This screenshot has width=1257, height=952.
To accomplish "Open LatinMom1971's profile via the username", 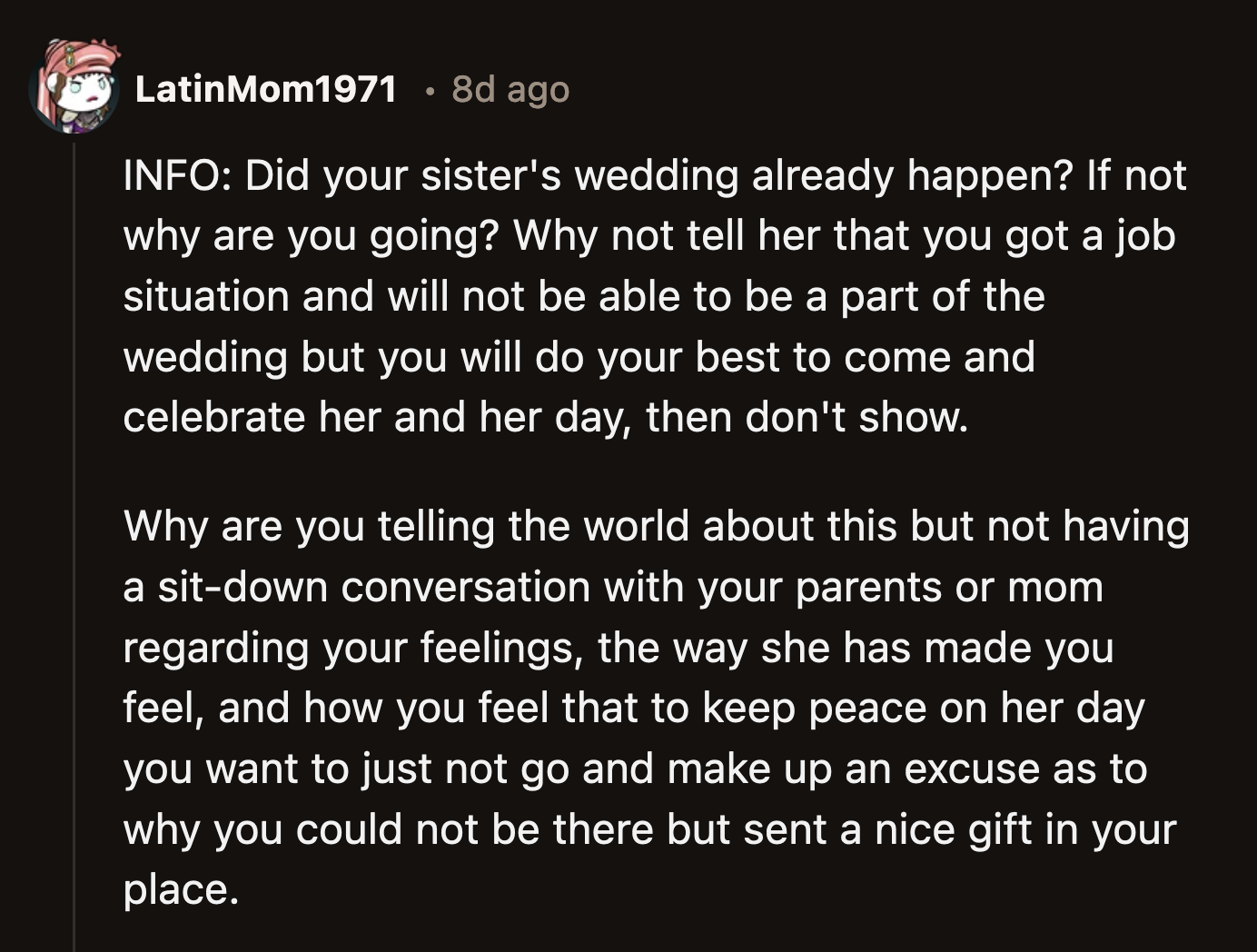I will [x=265, y=89].
